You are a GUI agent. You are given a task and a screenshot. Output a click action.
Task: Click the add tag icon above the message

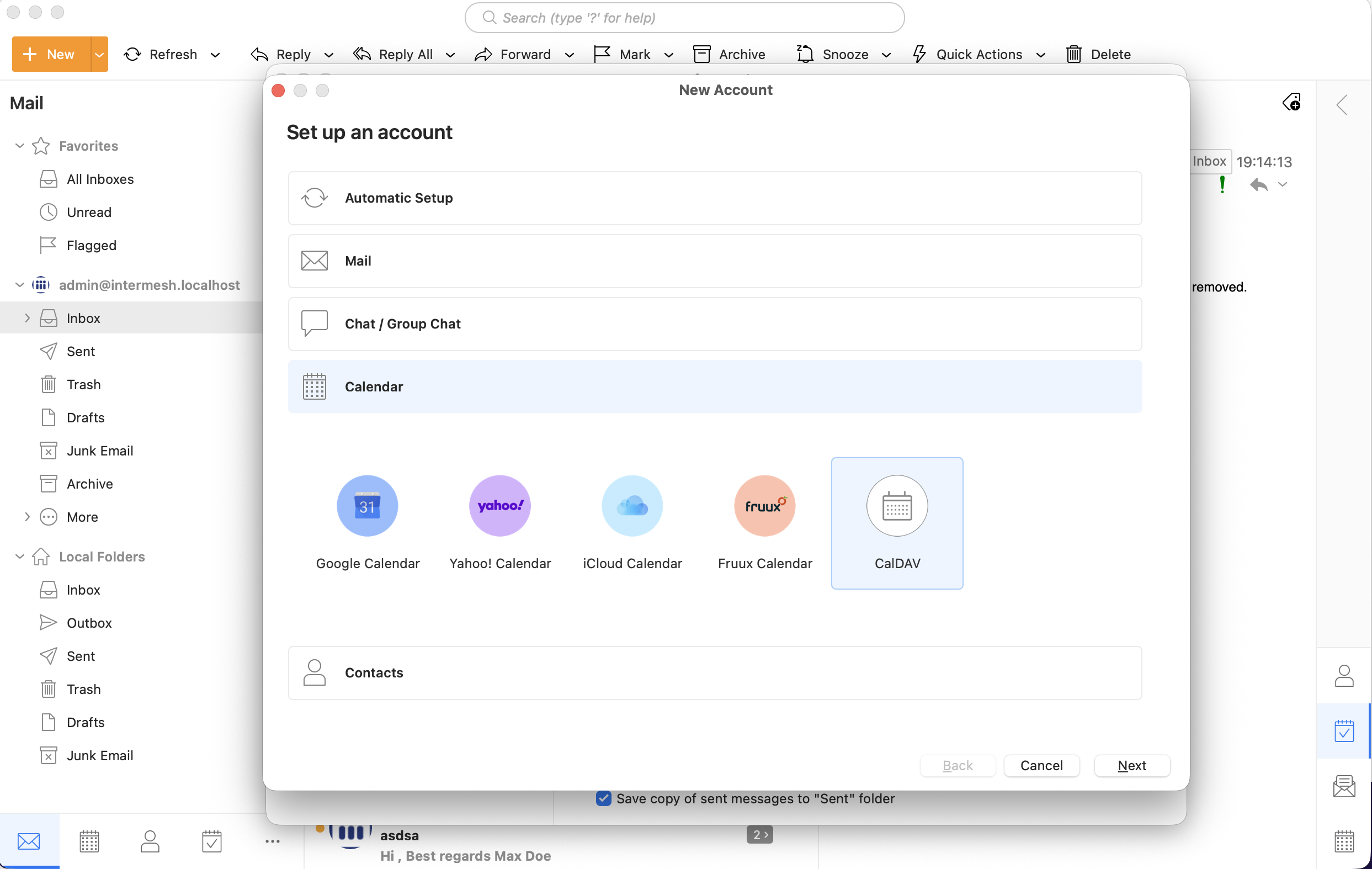pyautogui.click(x=1291, y=102)
